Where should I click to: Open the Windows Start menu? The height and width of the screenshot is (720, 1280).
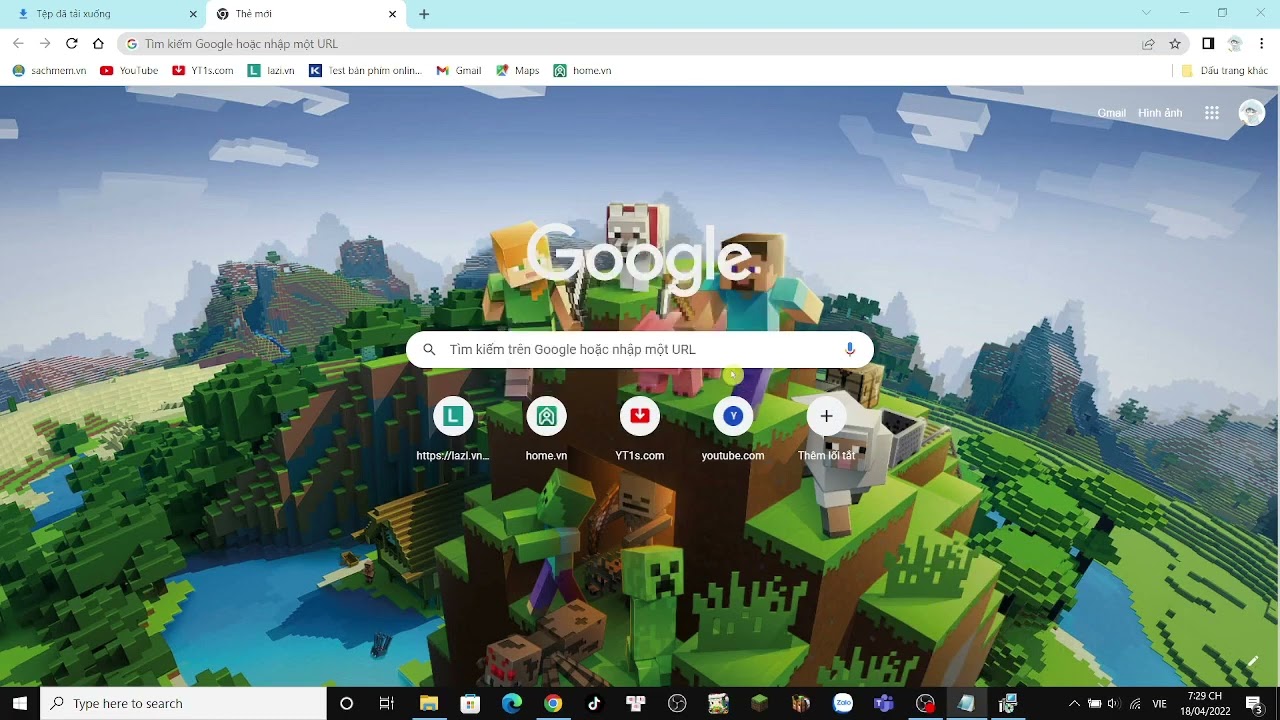(x=20, y=703)
